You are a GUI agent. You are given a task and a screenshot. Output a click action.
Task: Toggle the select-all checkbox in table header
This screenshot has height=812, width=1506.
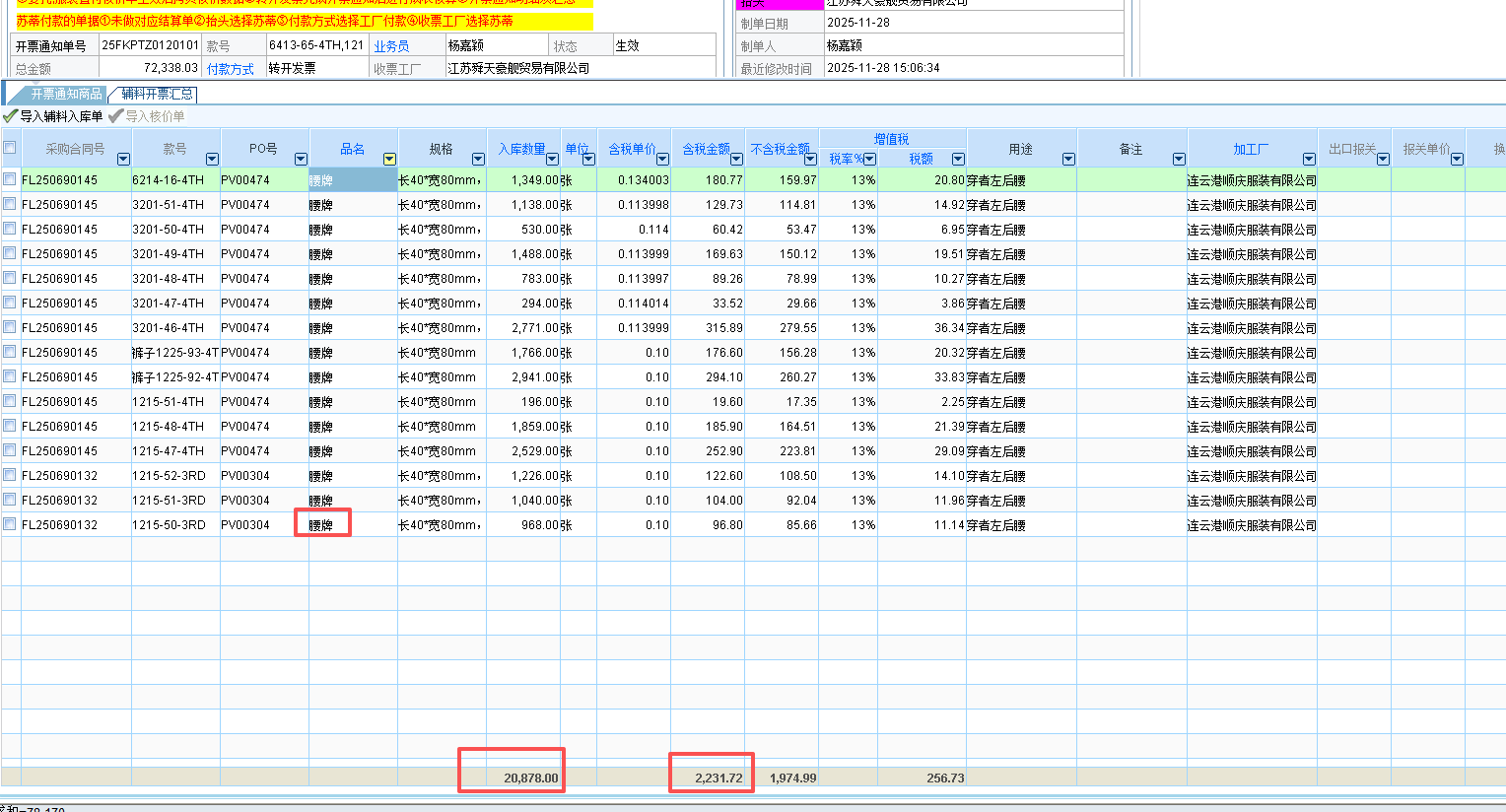click(10, 149)
